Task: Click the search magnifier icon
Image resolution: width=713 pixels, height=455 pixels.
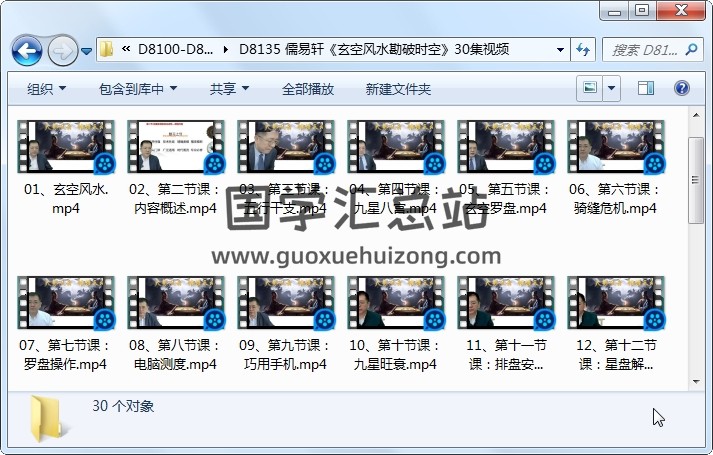Action: pyautogui.click(x=691, y=49)
